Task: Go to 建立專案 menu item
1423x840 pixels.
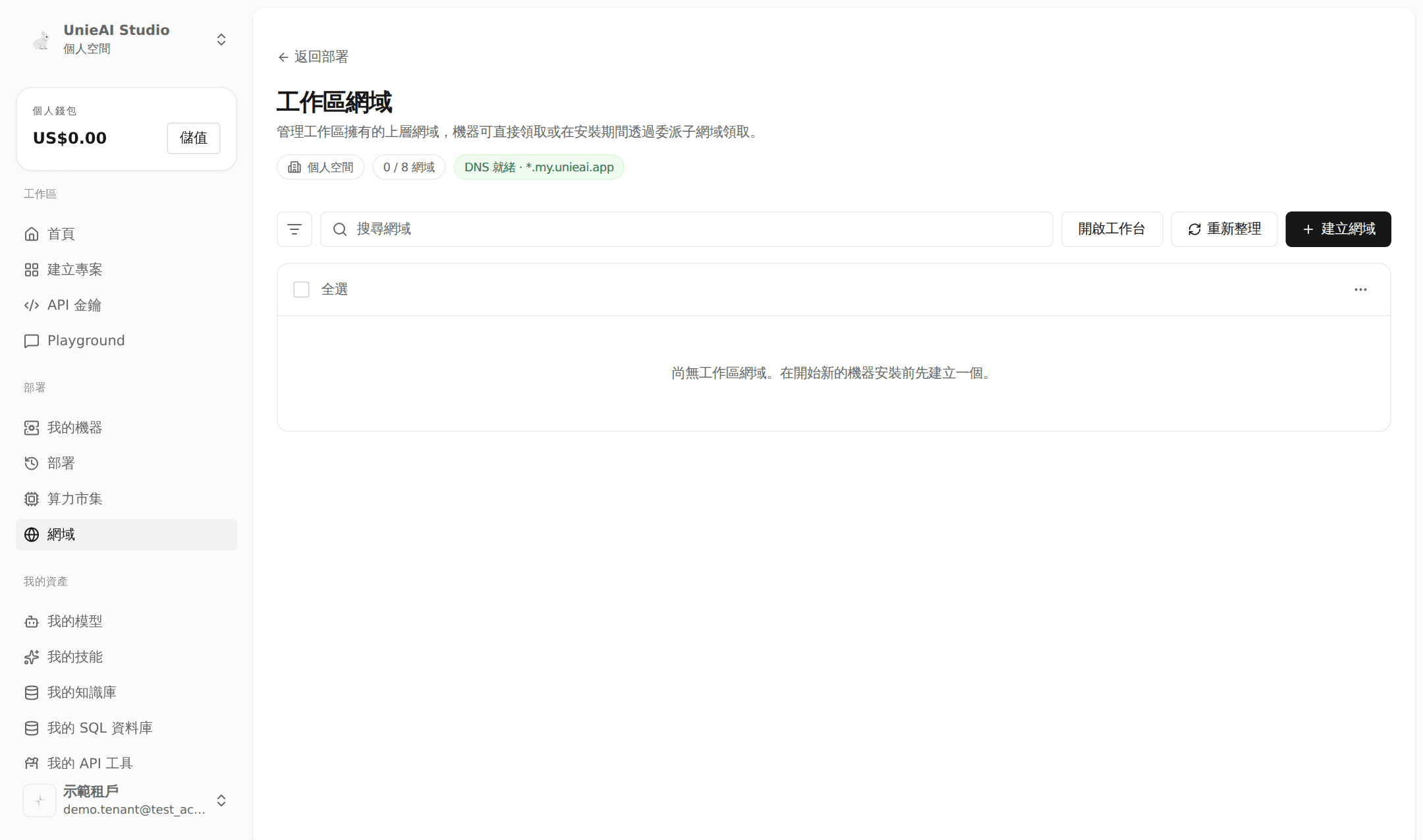Action: click(126, 269)
